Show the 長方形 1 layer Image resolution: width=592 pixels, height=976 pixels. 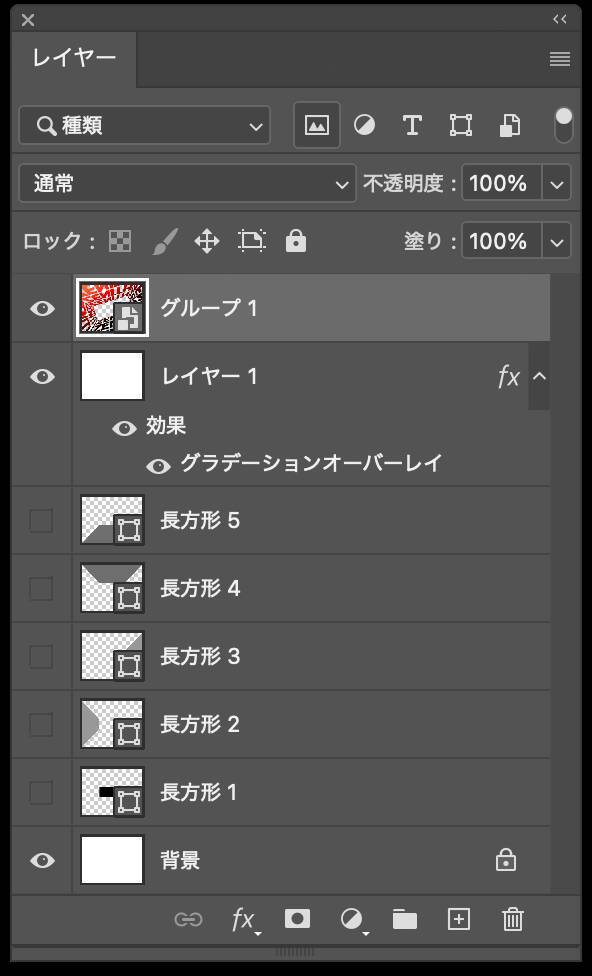click(x=41, y=792)
